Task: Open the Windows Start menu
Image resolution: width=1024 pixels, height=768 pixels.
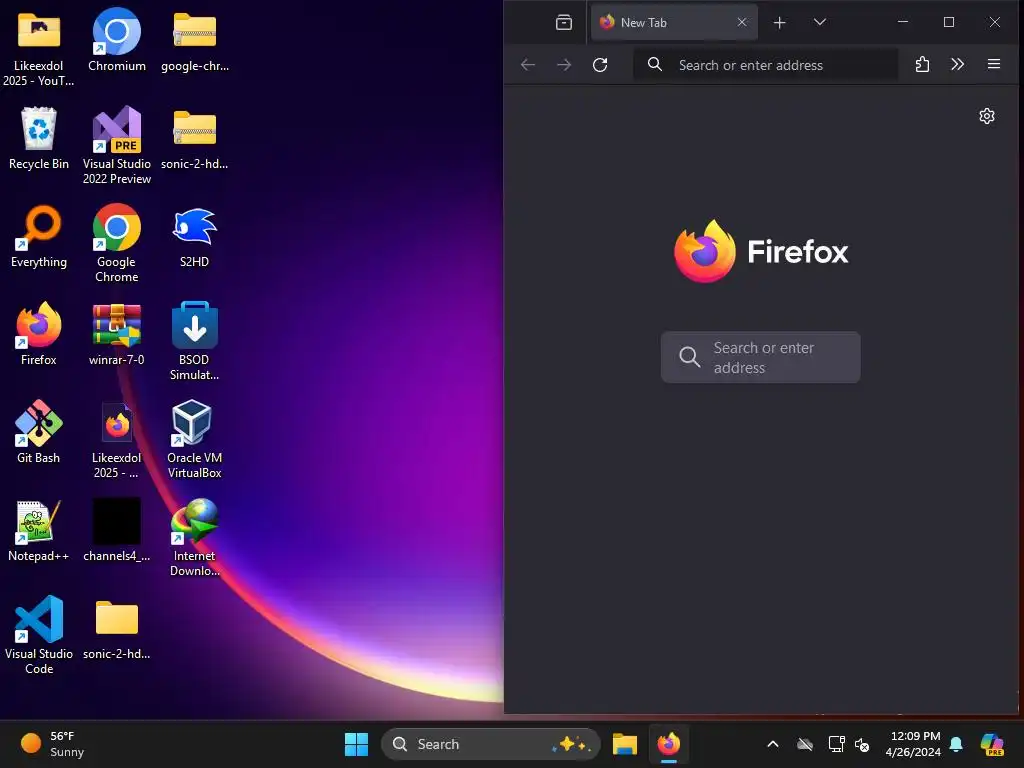Action: tap(356, 744)
